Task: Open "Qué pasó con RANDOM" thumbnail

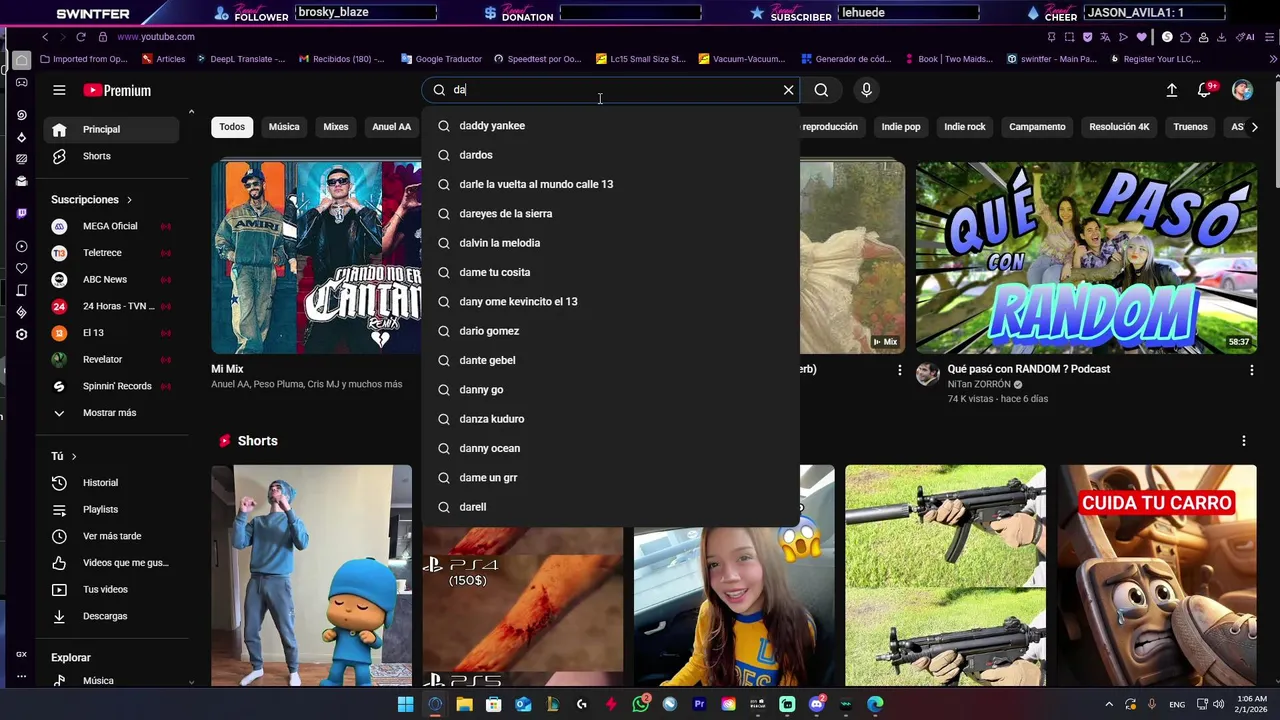Action: pyautogui.click(x=1086, y=258)
